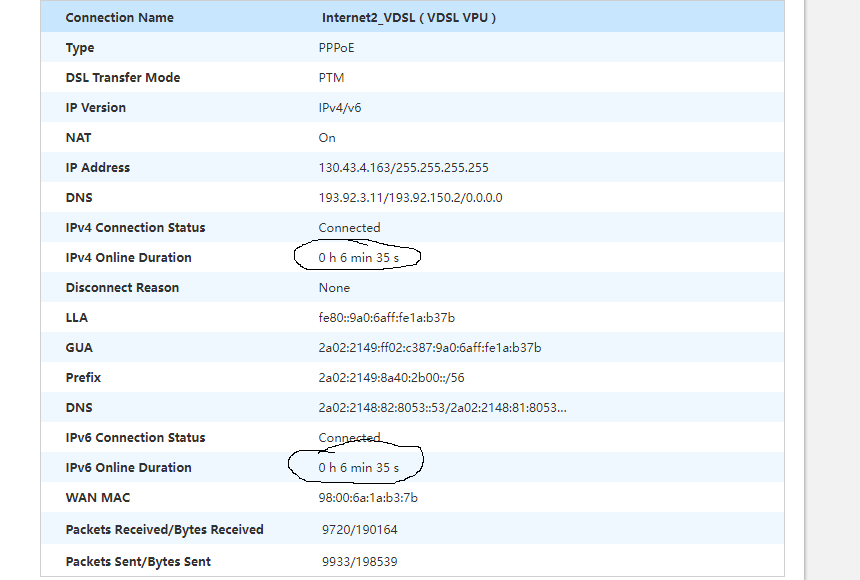
Task: Click the NAT row label
Action: click(78, 138)
